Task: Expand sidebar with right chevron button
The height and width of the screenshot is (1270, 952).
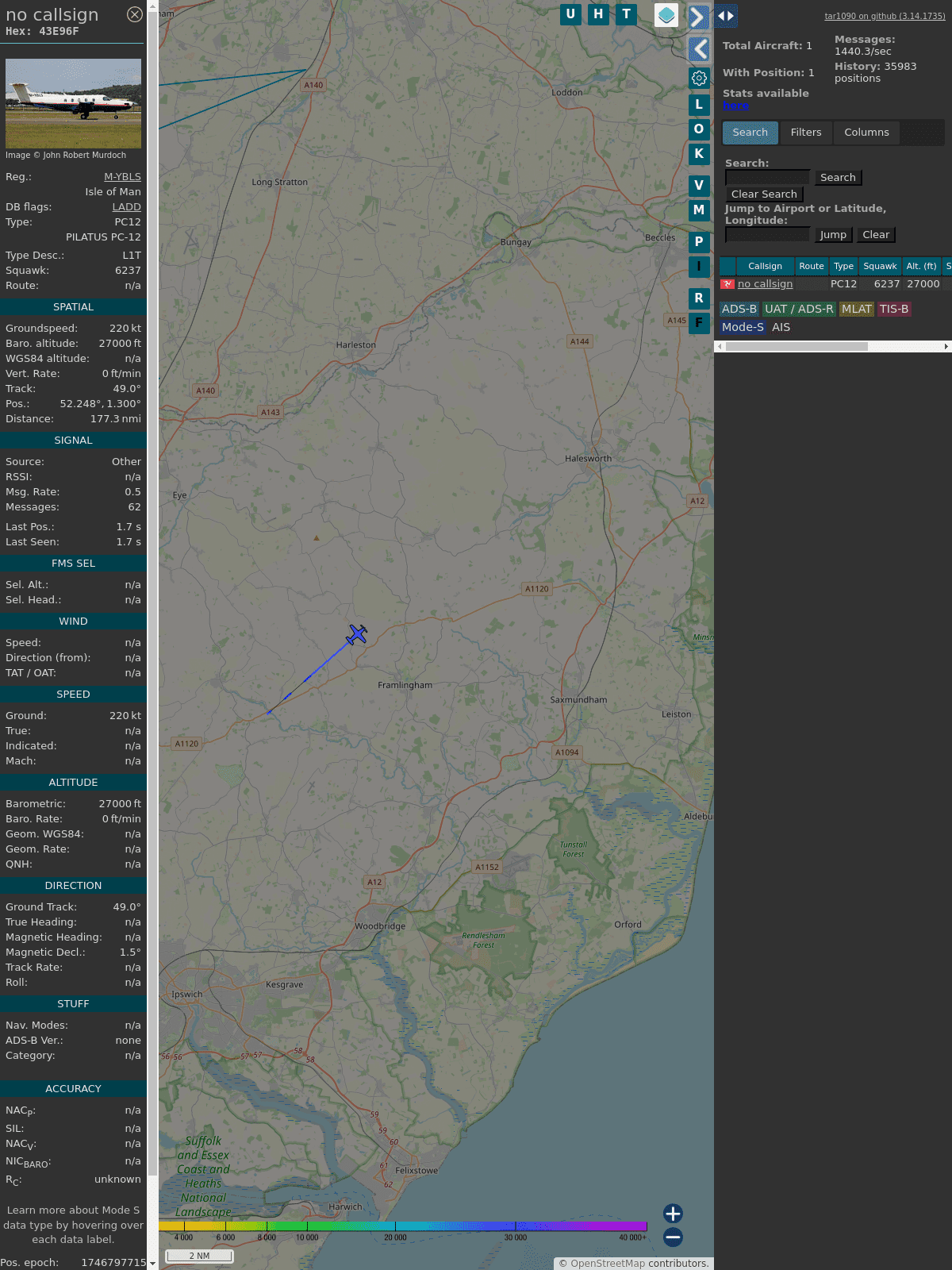Action: tap(697, 17)
